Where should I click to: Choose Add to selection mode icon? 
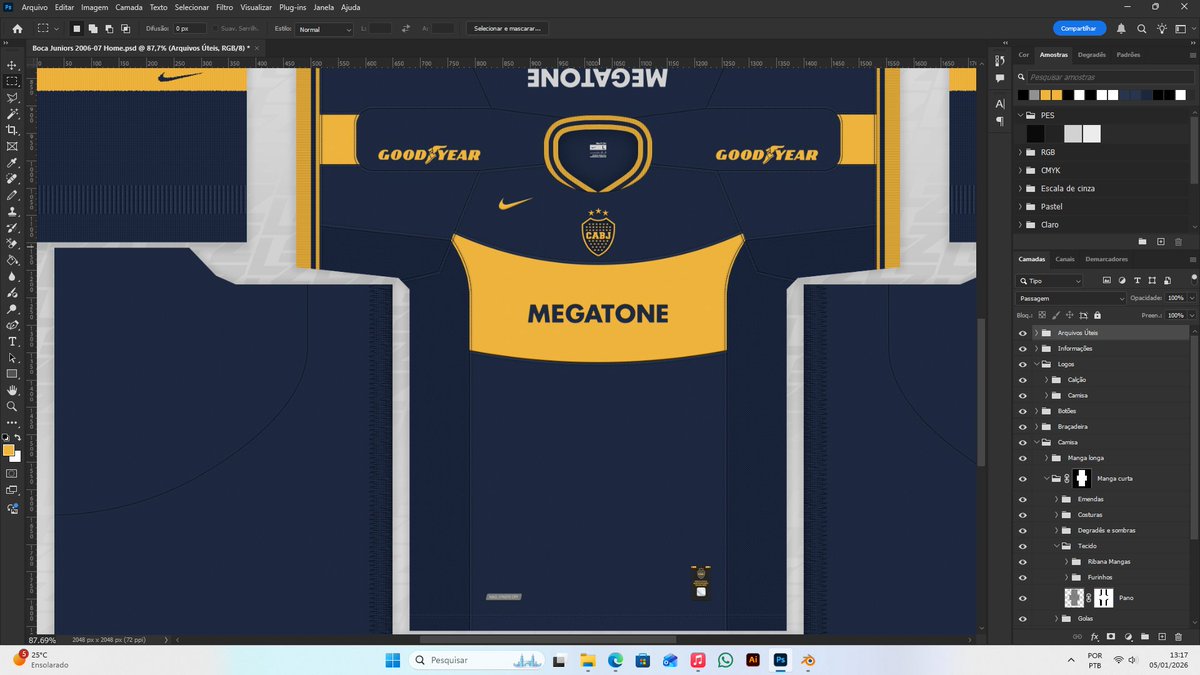[92, 29]
